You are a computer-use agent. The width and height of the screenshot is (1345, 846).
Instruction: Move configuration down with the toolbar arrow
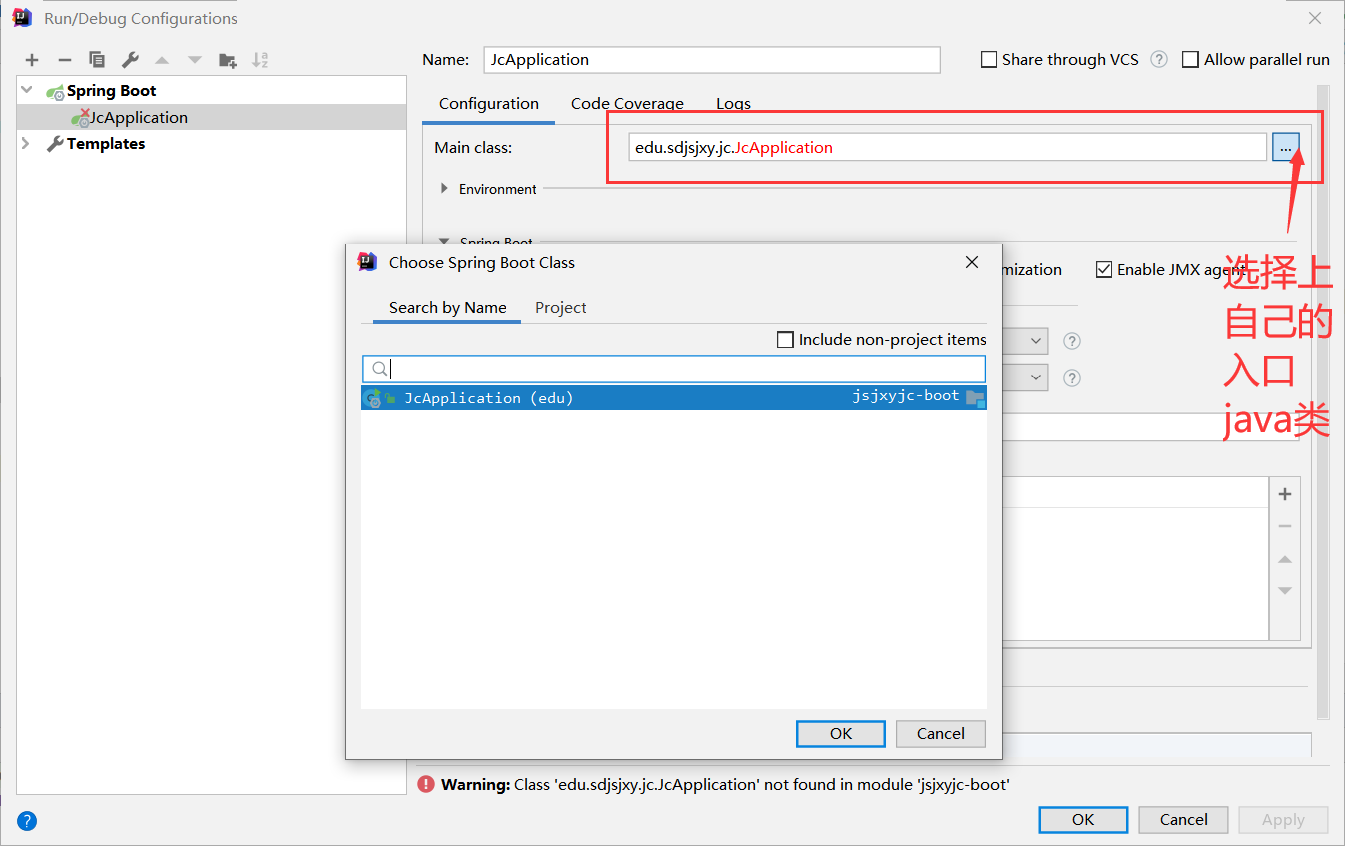[x=195, y=60]
